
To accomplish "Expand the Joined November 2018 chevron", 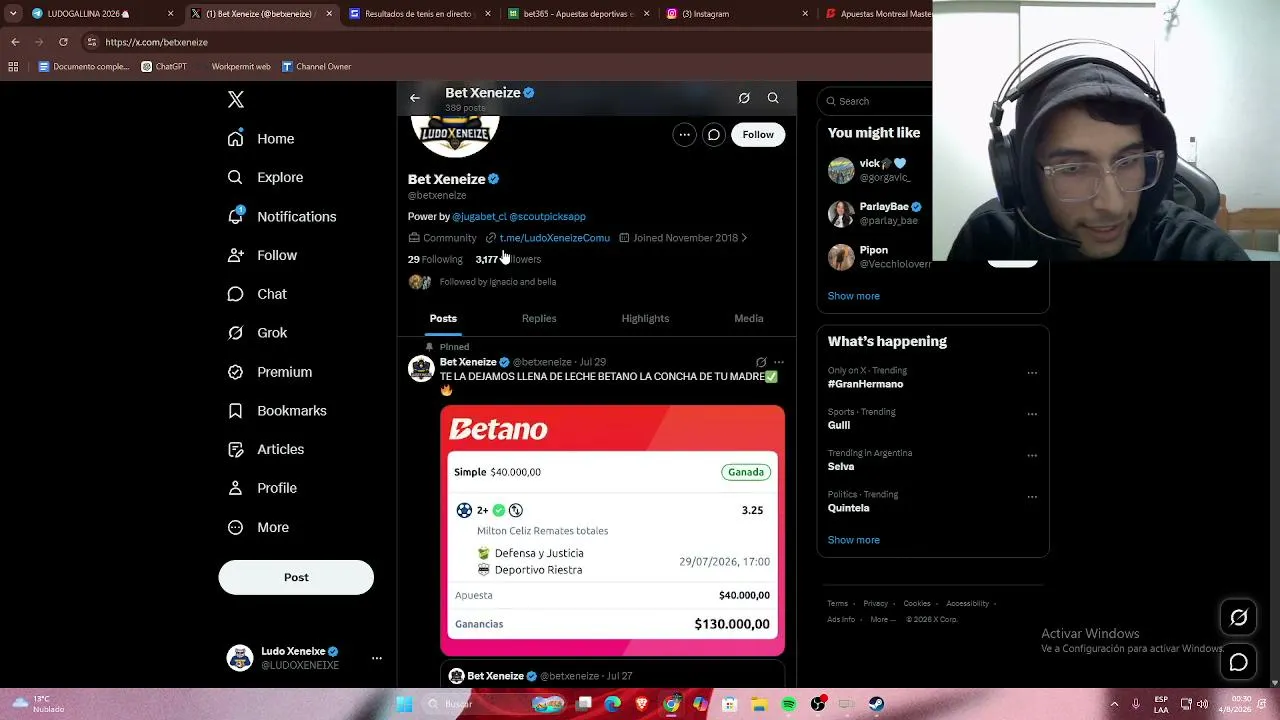I will pyautogui.click(x=744, y=238).
